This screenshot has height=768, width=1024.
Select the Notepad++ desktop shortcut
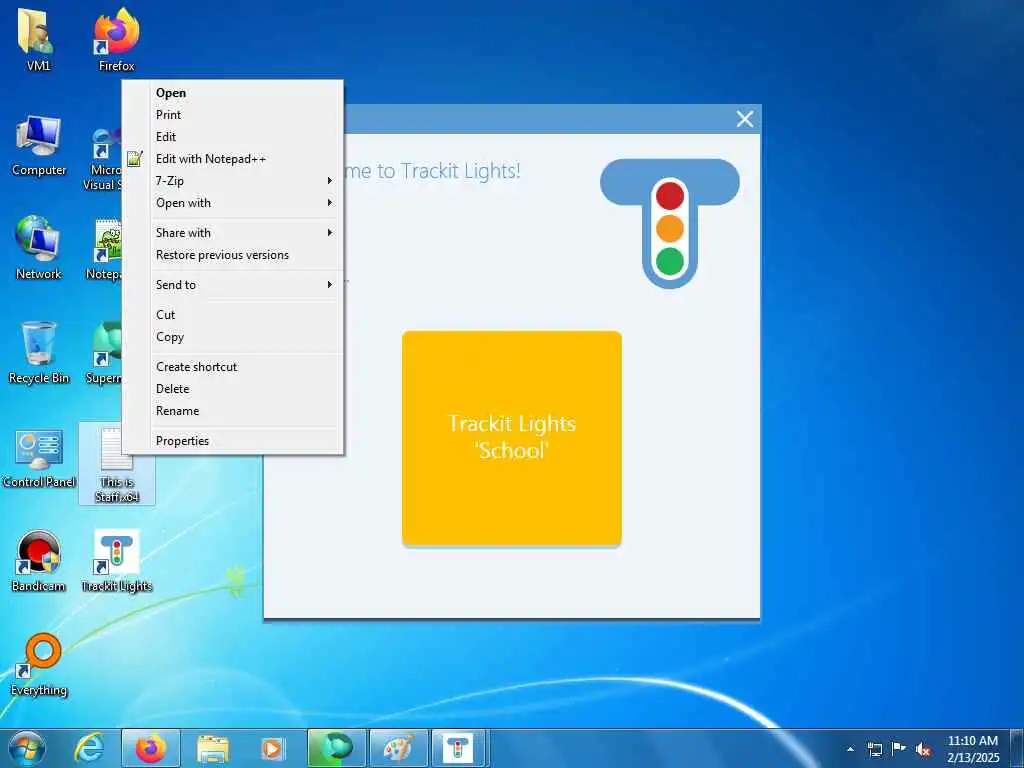(x=106, y=249)
